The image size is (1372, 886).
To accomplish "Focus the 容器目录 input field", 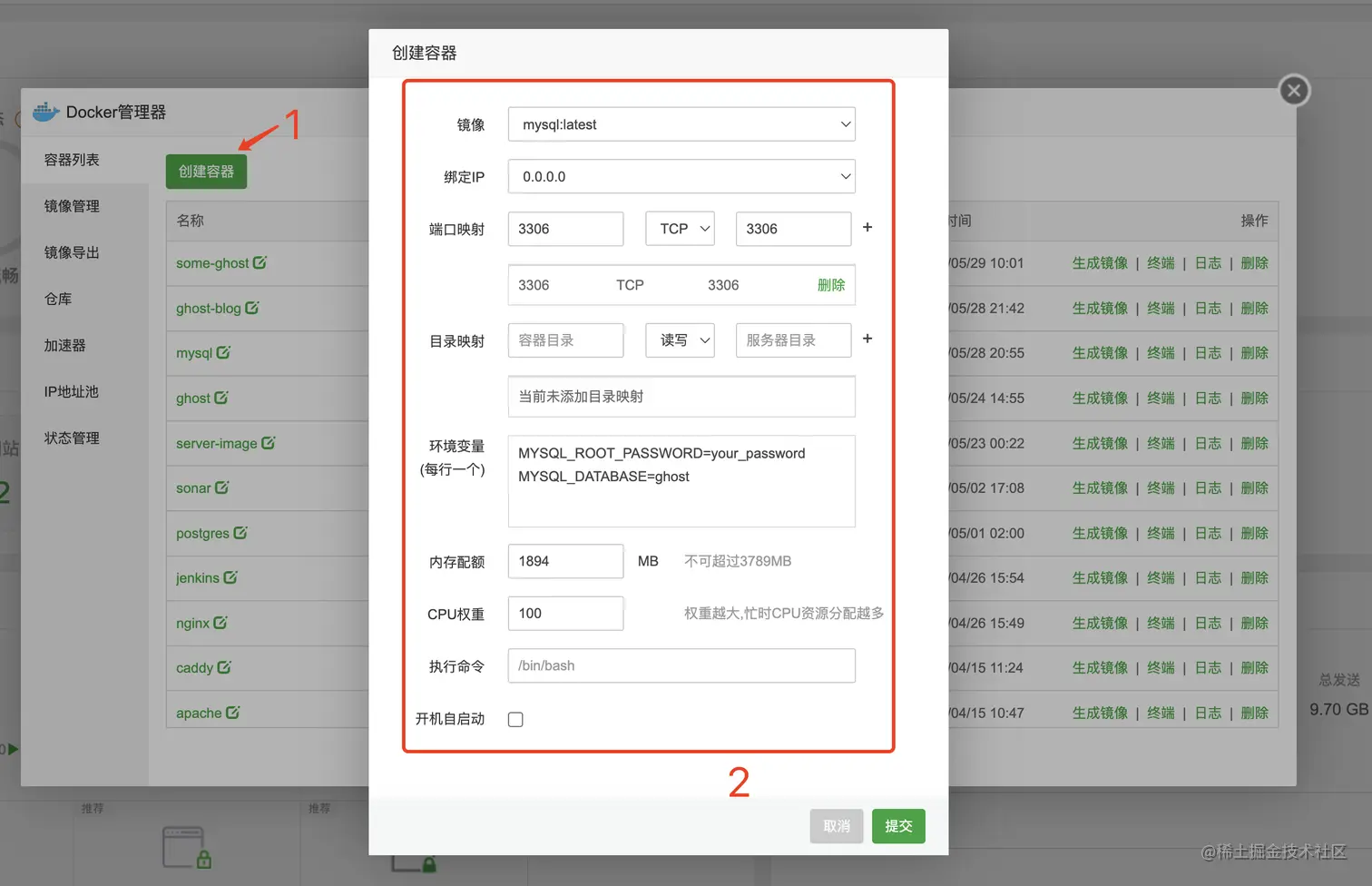I will click(565, 340).
